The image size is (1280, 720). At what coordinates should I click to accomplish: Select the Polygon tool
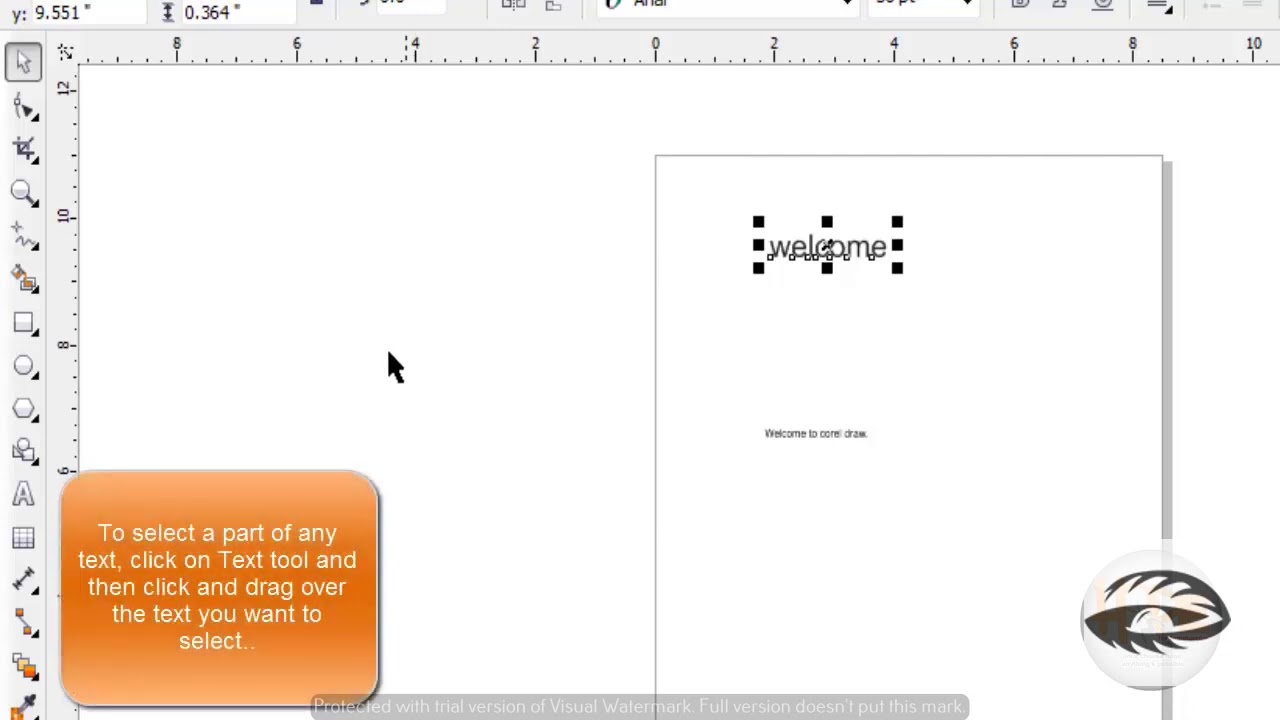point(24,409)
